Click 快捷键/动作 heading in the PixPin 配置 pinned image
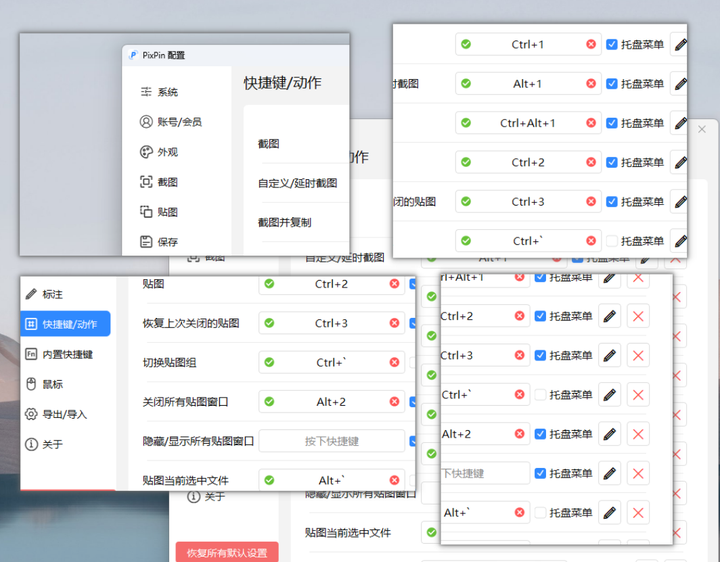The width and height of the screenshot is (720, 562). point(282,83)
